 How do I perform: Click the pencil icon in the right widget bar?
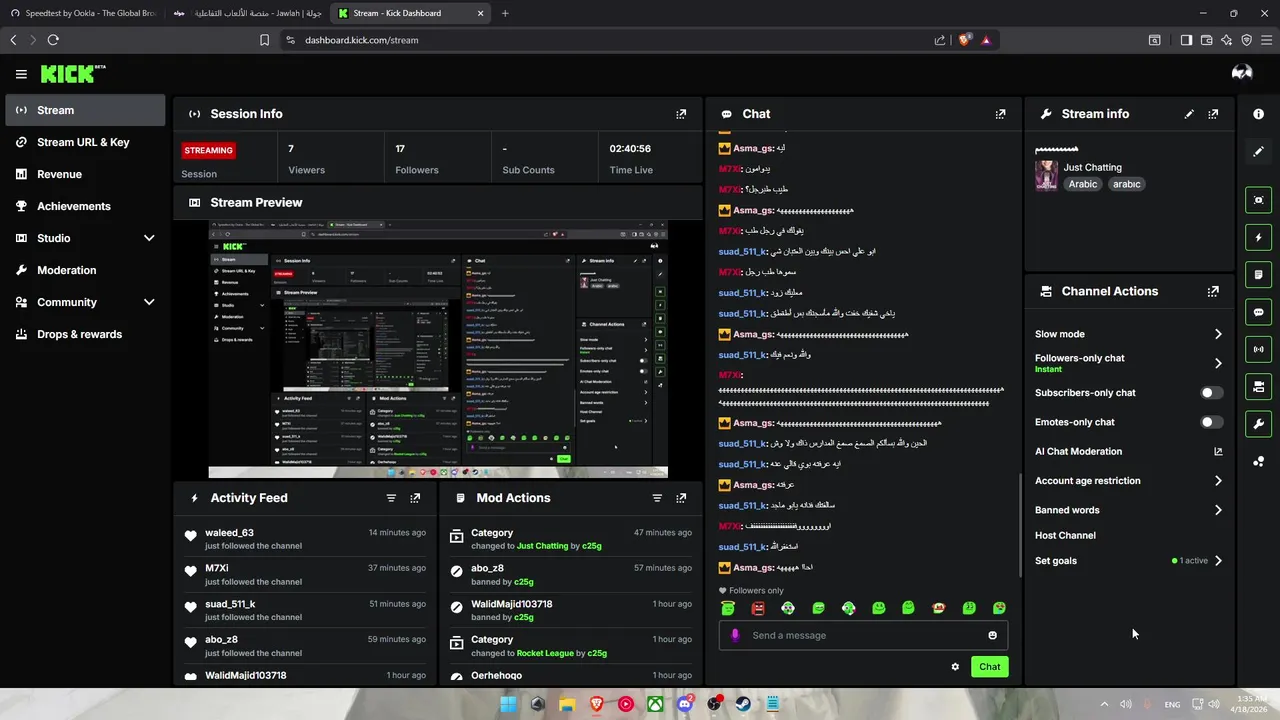1258,151
